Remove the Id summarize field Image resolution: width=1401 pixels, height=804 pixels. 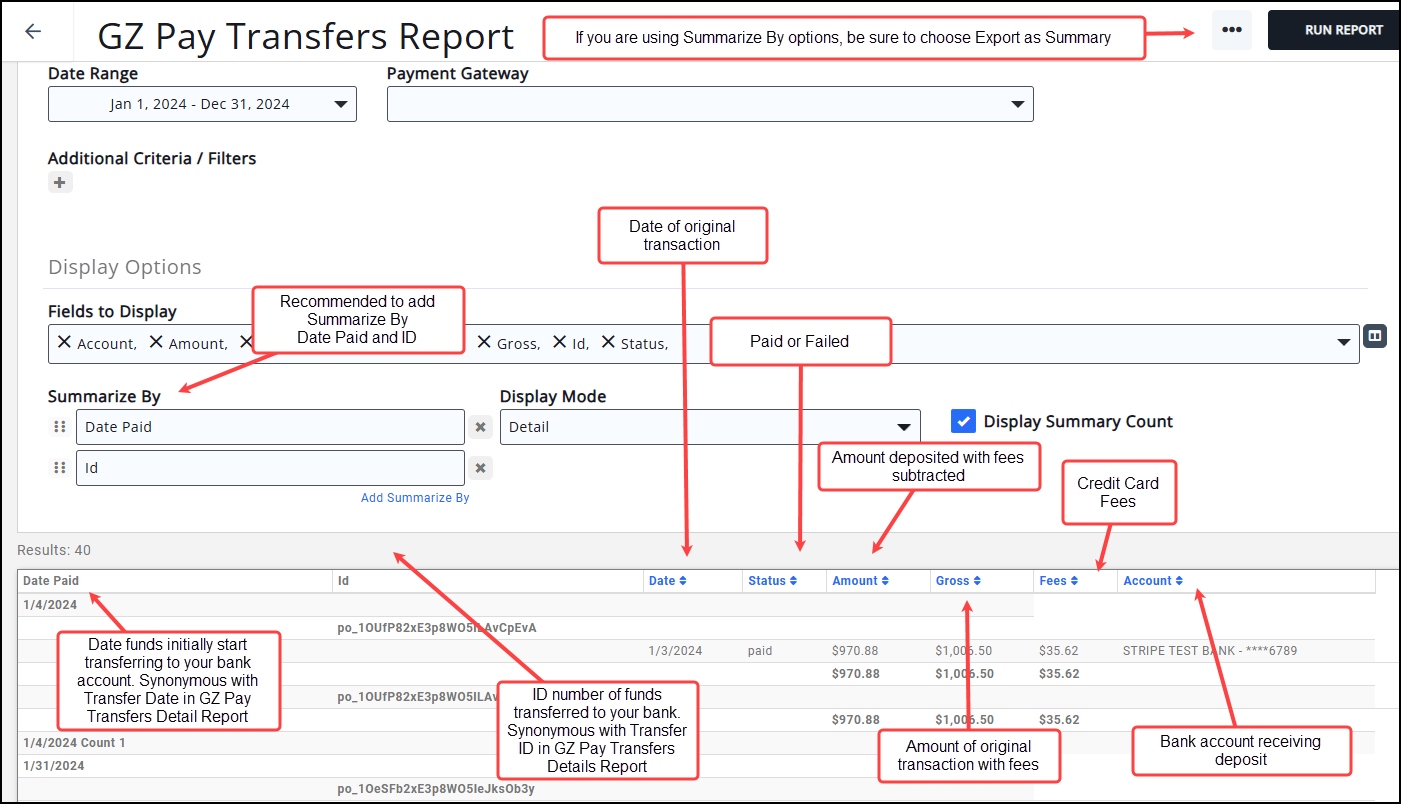point(480,468)
